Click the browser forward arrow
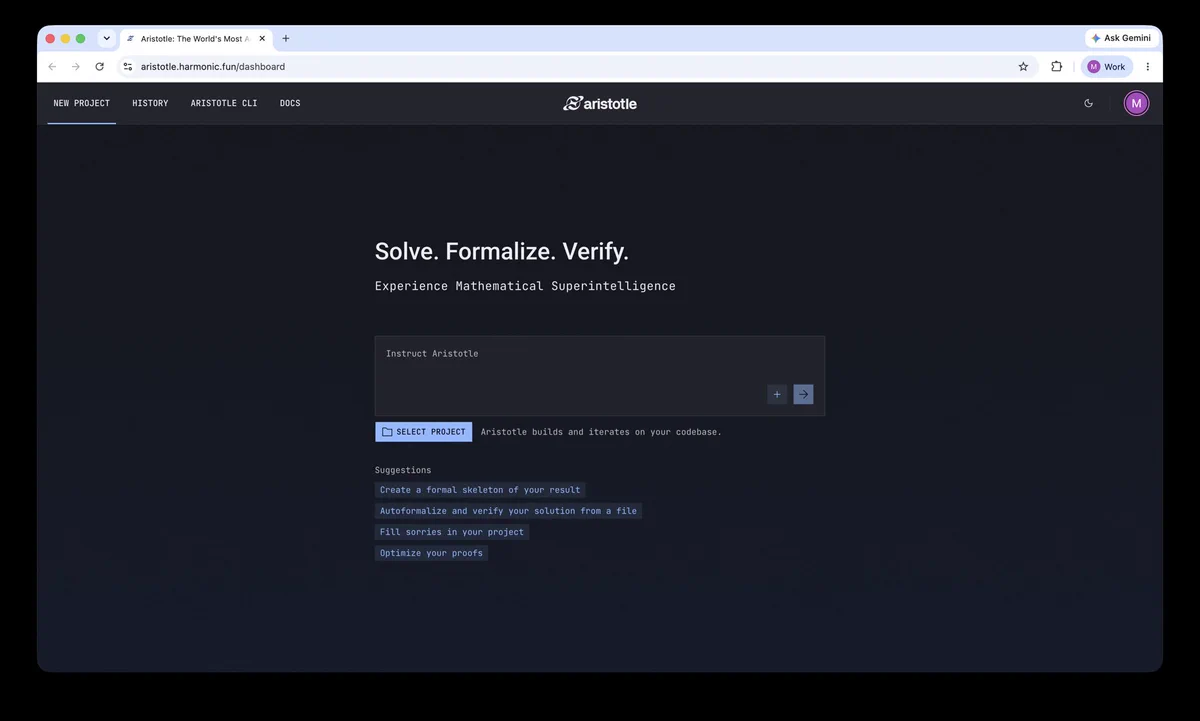This screenshot has width=1200, height=721. 75,67
